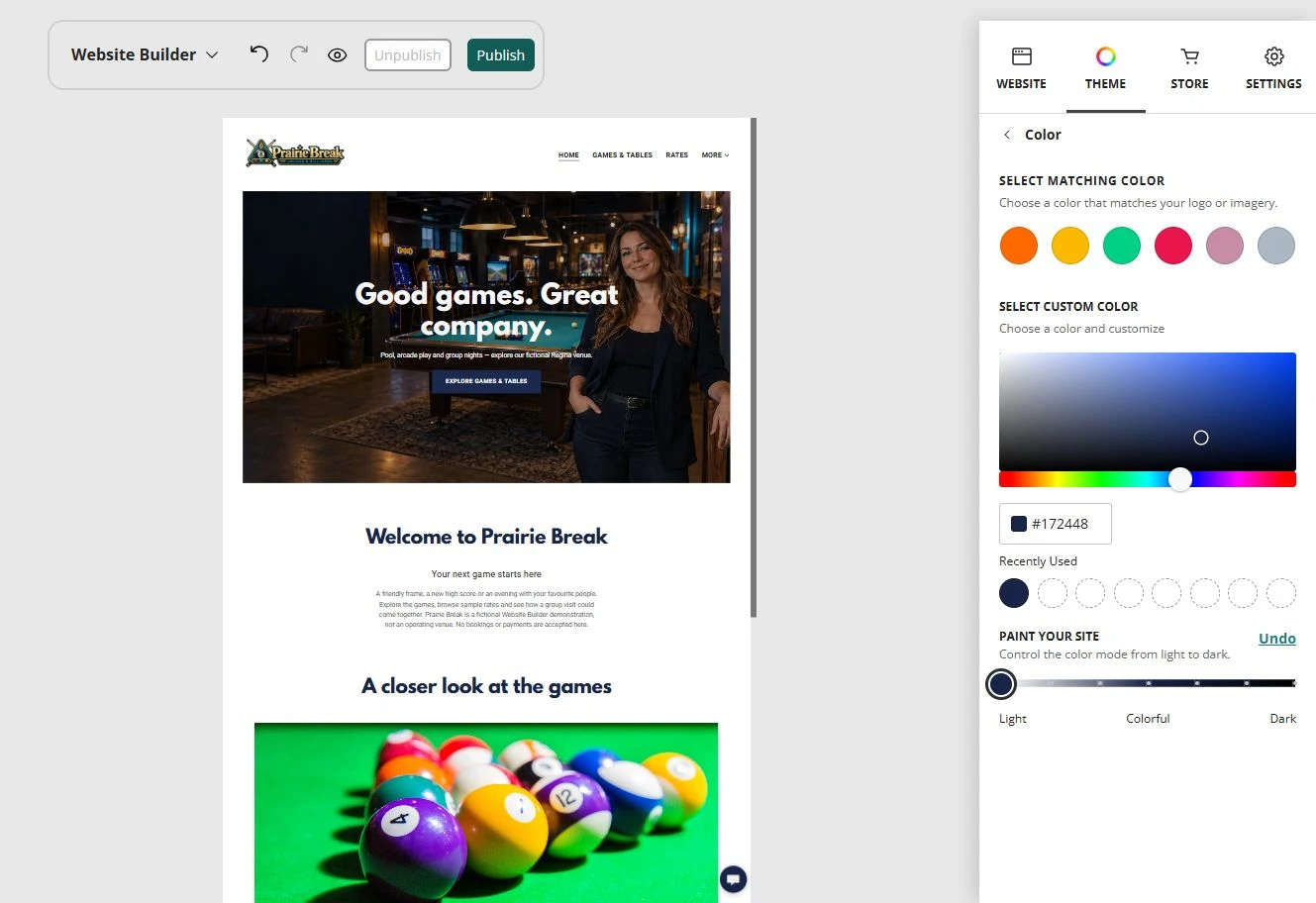Click the color picker selection circle
This screenshot has width=1316, height=903.
(1201, 438)
